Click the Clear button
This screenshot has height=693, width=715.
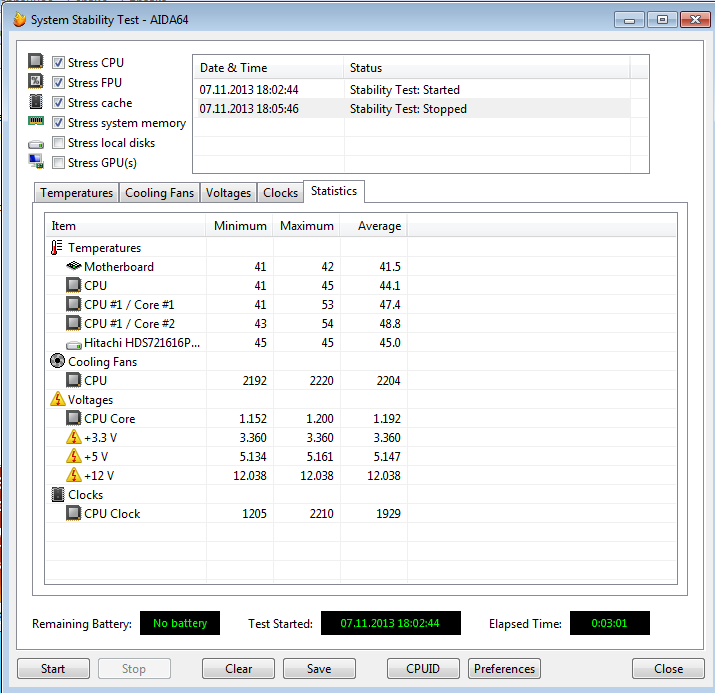238,668
